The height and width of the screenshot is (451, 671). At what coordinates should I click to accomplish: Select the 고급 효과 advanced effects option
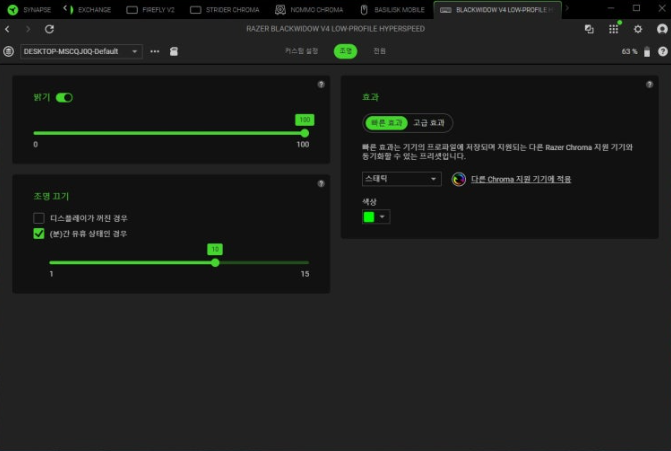click(x=428, y=123)
